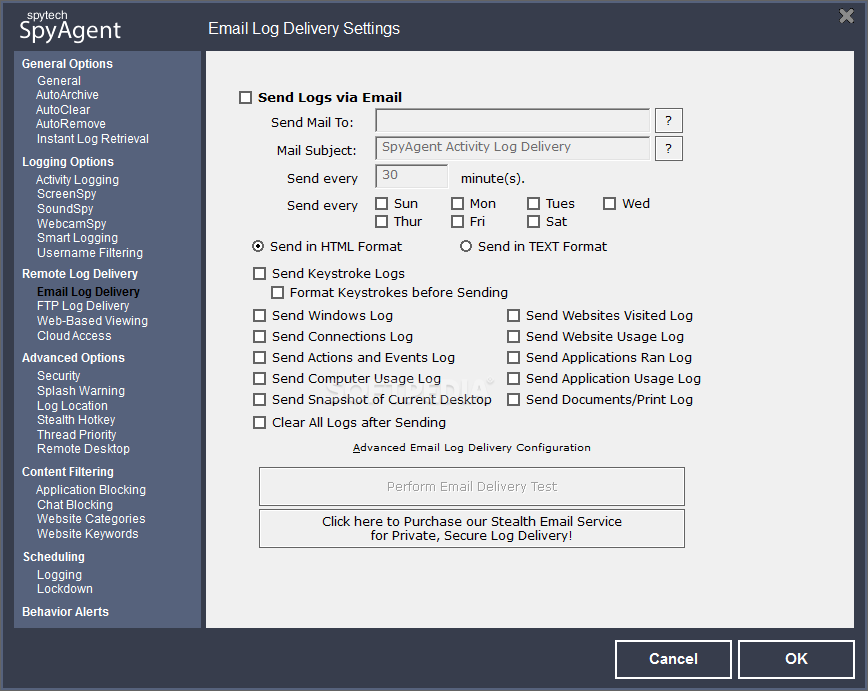The width and height of the screenshot is (868, 691).
Task: Check the Fri day checkbox
Action: 457,221
